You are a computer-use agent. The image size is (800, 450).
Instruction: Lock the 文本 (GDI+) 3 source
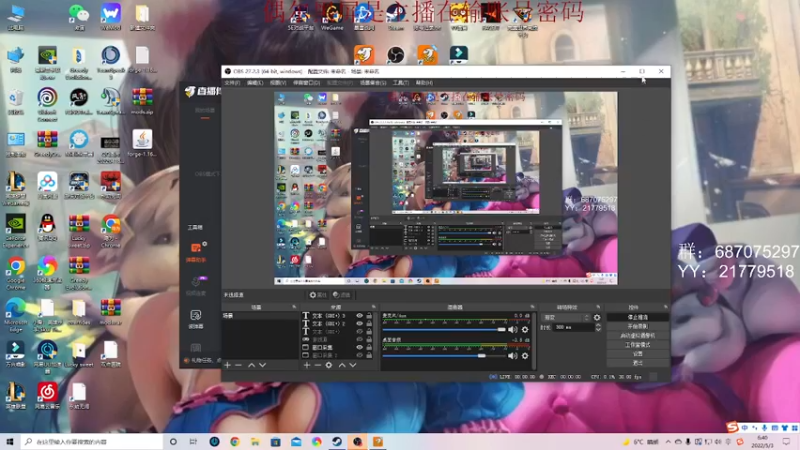click(369, 316)
